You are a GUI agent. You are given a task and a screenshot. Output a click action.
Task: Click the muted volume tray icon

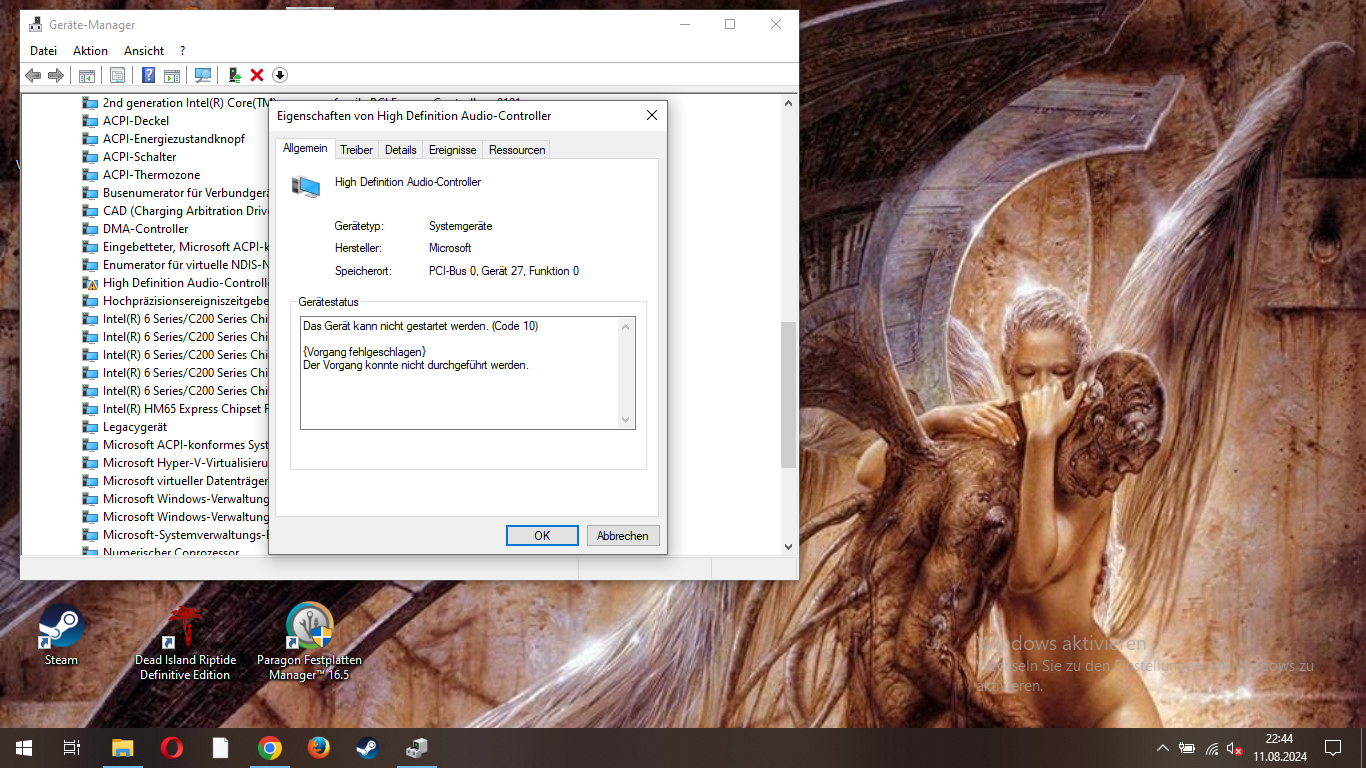tap(1235, 748)
